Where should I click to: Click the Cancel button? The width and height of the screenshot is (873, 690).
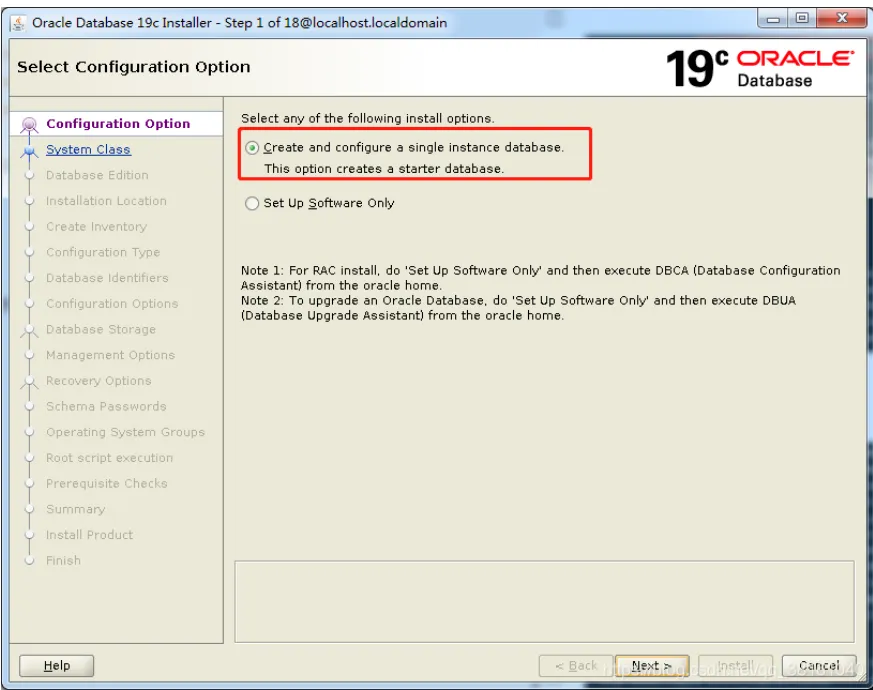pyautogui.click(x=818, y=665)
